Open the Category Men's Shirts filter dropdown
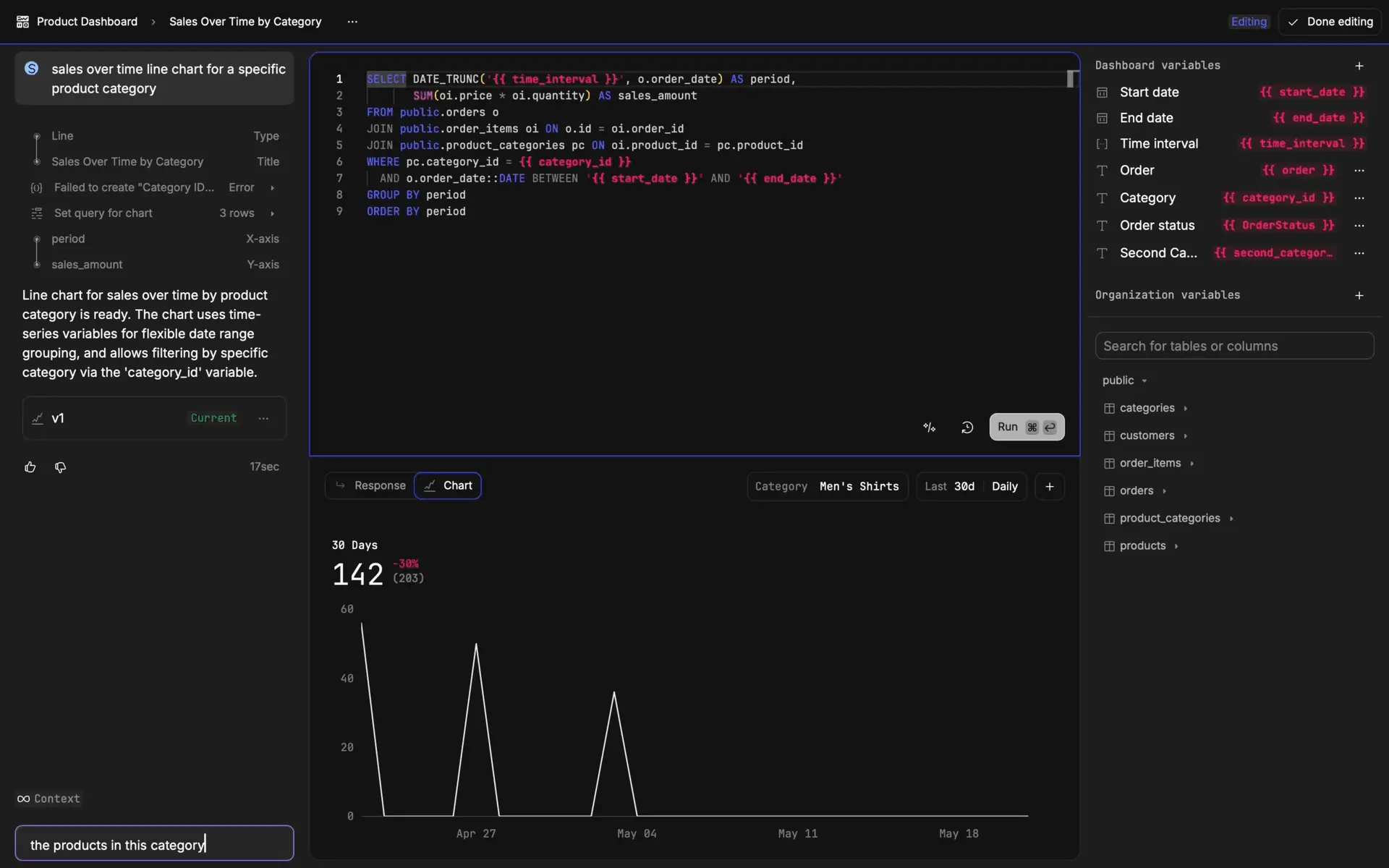The height and width of the screenshot is (868, 1389). click(x=827, y=487)
